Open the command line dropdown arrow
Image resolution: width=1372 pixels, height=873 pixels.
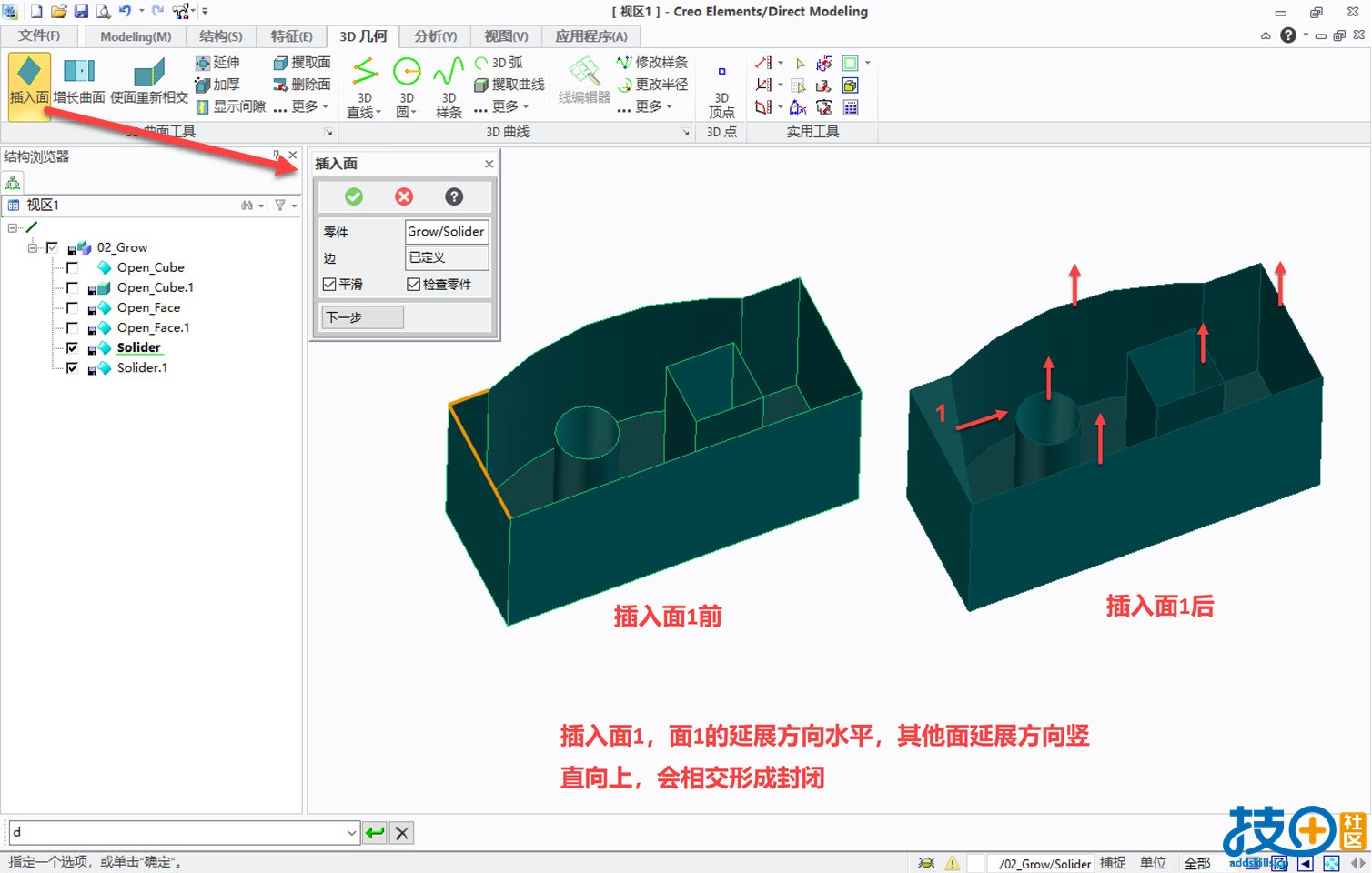(351, 832)
